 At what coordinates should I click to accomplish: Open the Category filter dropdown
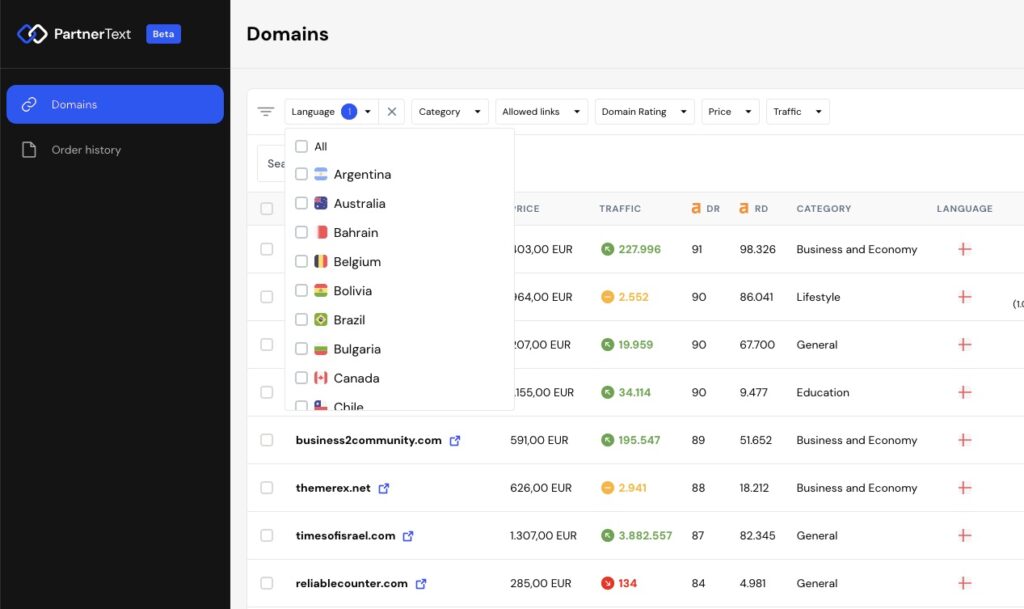coord(450,112)
